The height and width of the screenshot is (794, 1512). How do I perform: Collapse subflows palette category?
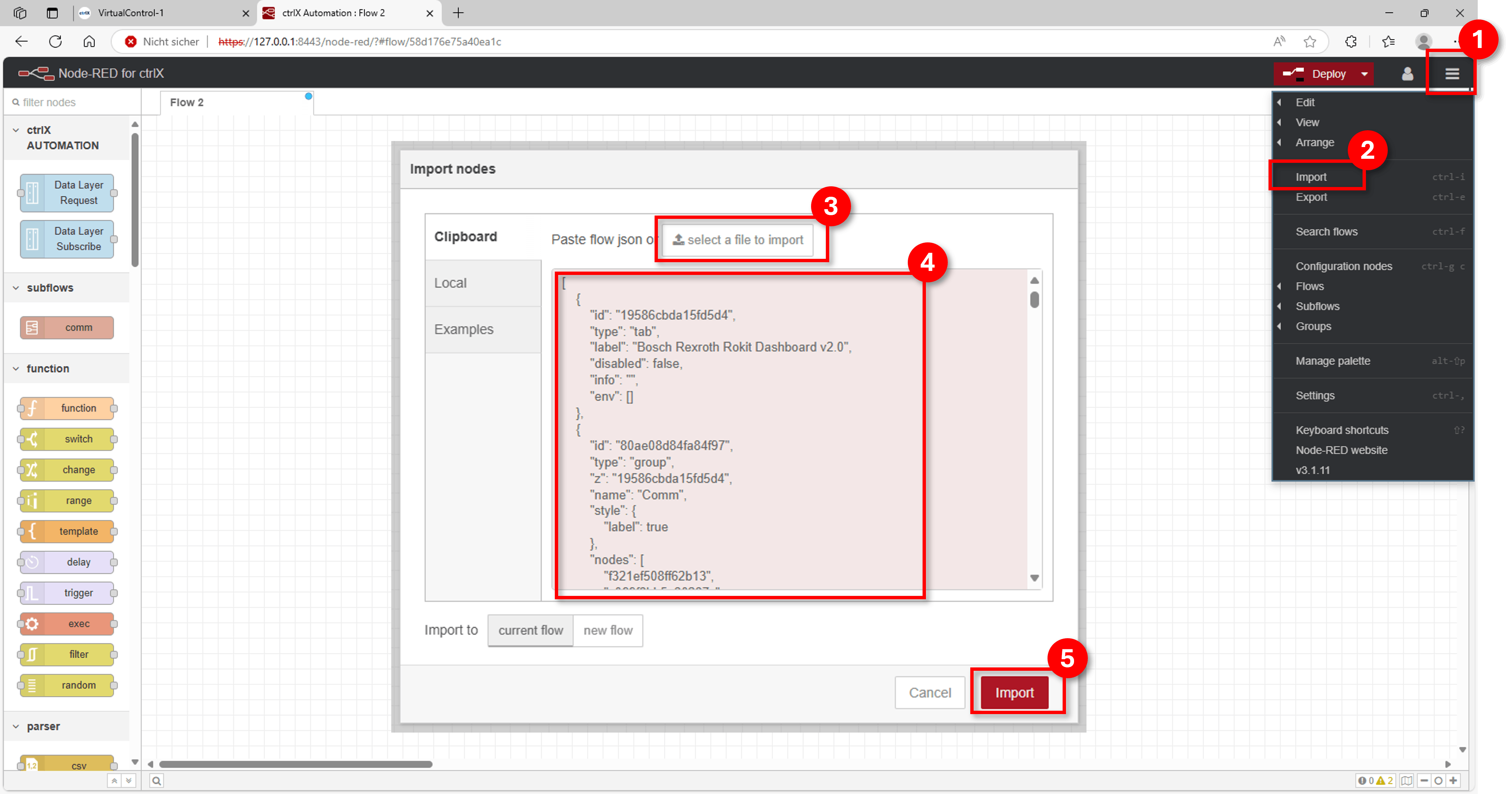pos(66,288)
